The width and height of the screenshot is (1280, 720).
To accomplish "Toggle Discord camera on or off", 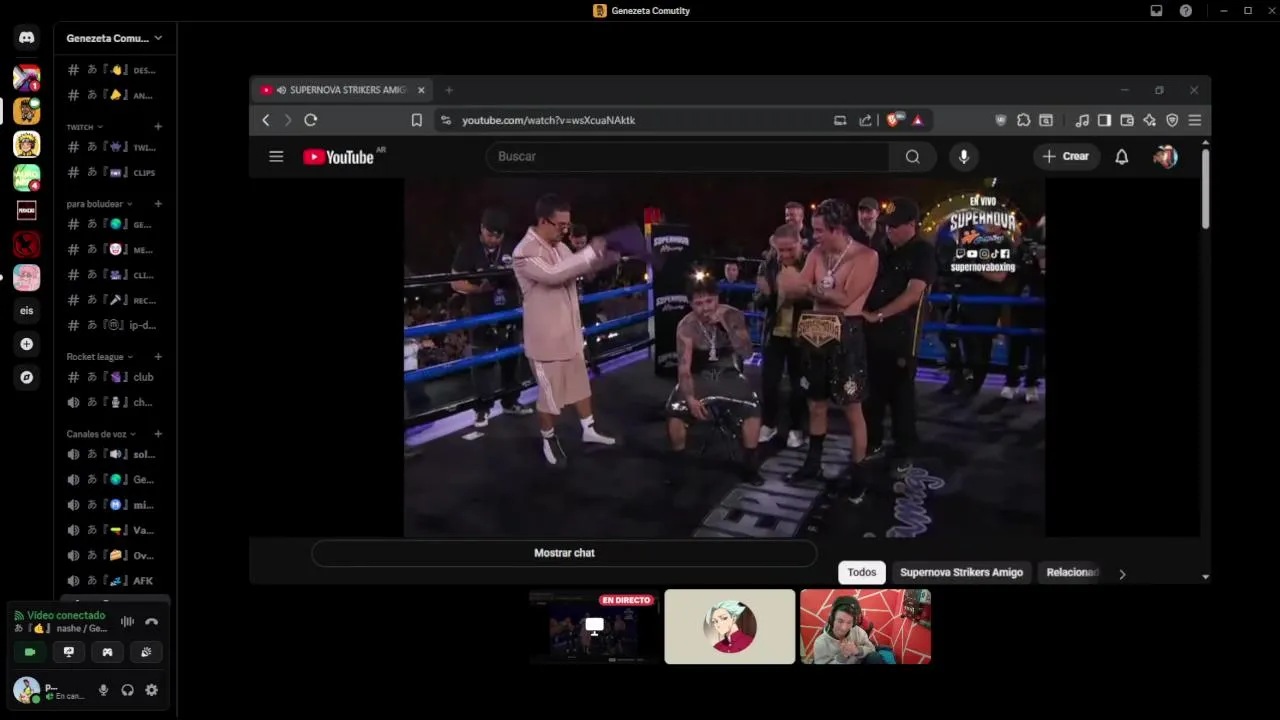I will [x=30, y=652].
